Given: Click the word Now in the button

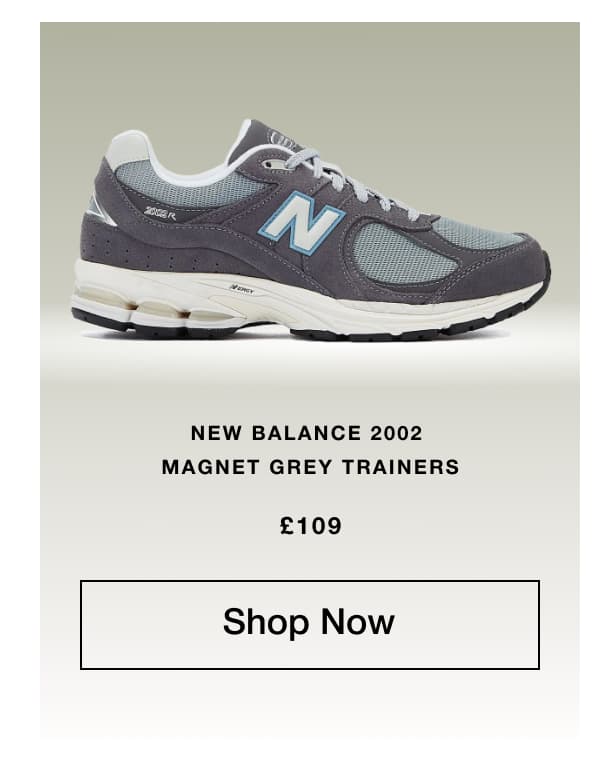Looking at the screenshot, I should point(358,621).
